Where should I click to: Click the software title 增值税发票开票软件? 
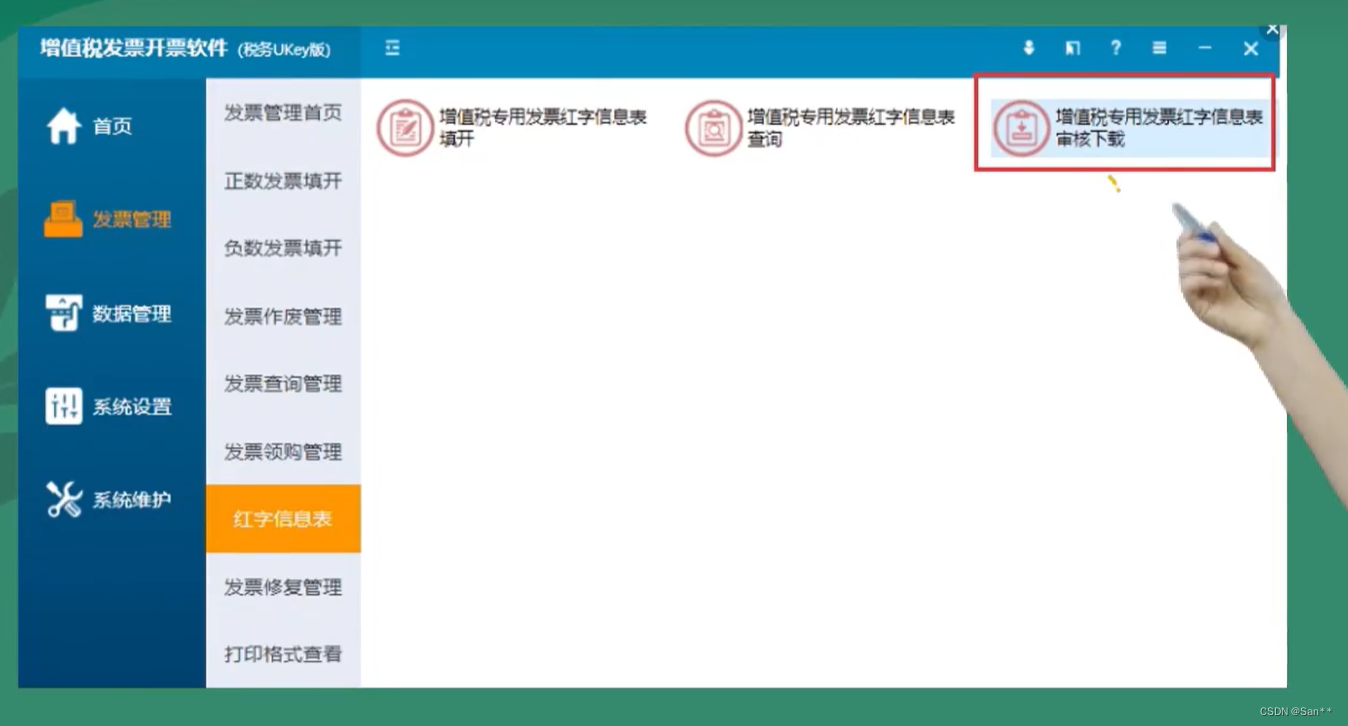pyautogui.click(x=134, y=48)
